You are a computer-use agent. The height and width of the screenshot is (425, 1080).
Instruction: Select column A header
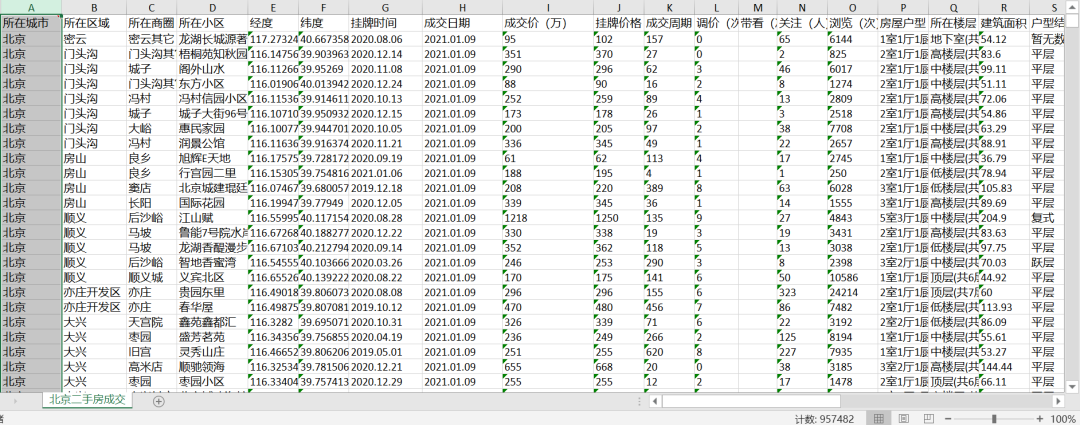pyautogui.click(x=31, y=8)
